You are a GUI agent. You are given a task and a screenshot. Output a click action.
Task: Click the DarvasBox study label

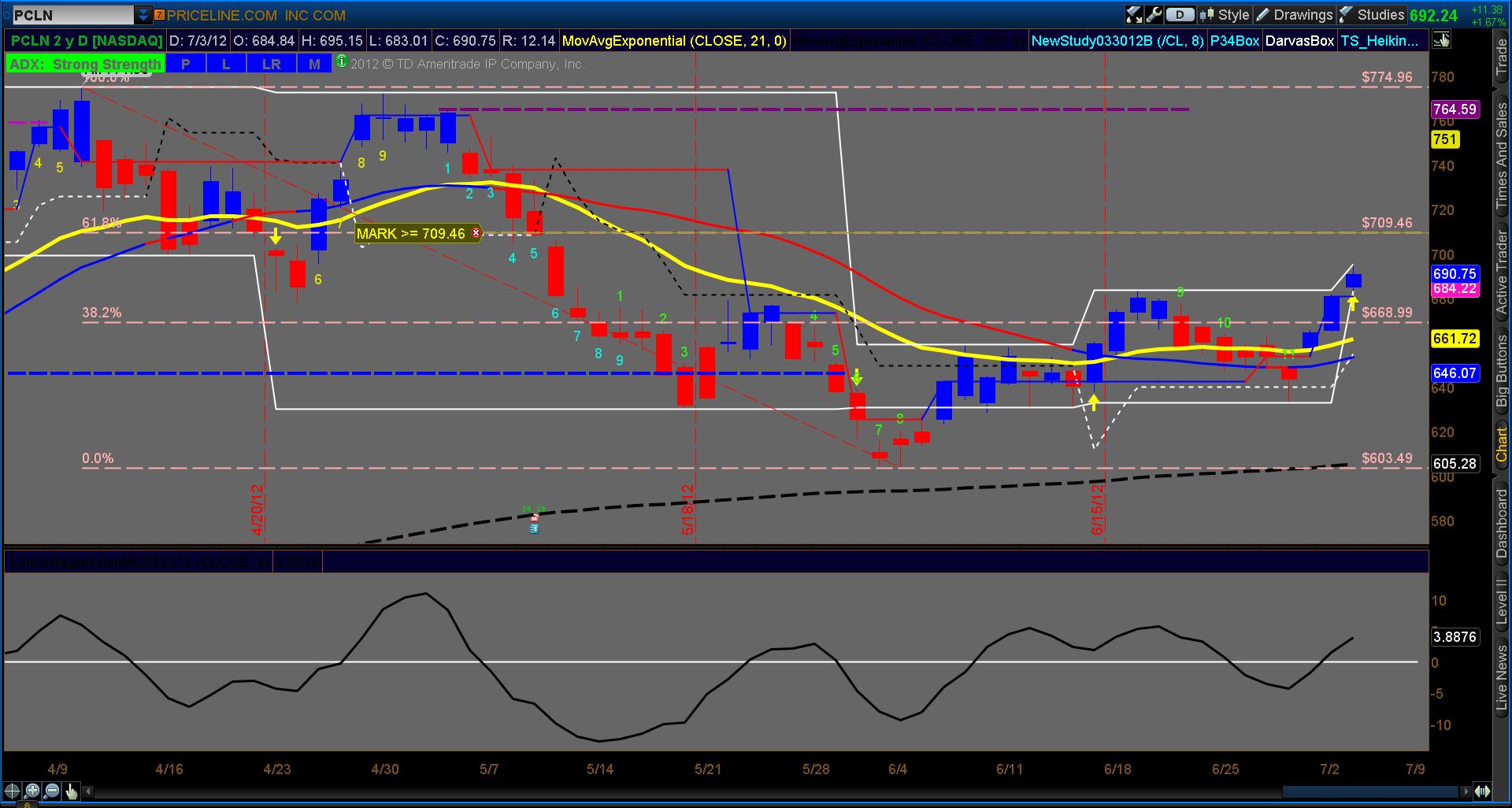click(1299, 40)
